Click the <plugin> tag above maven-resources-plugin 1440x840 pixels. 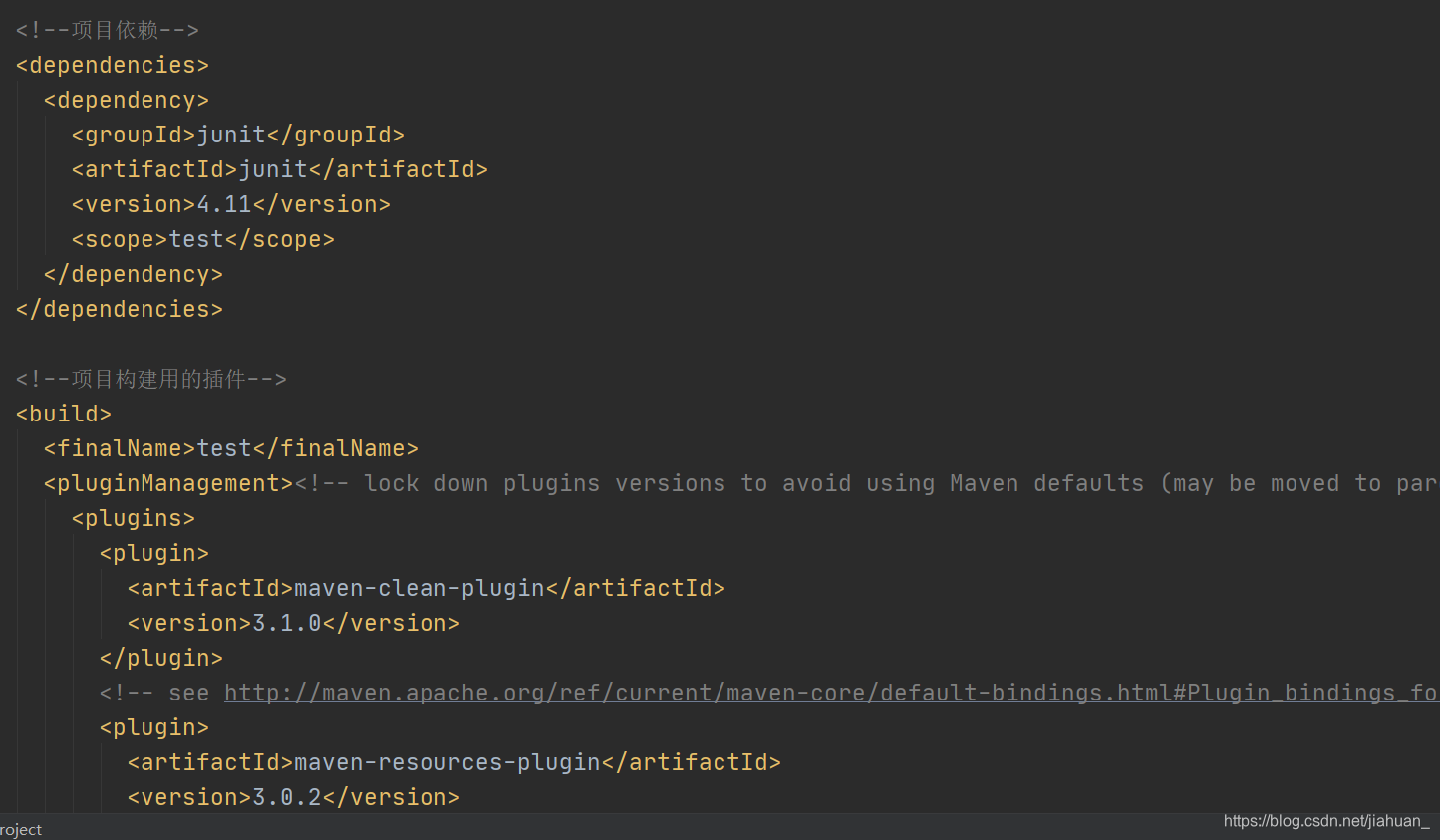(154, 727)
